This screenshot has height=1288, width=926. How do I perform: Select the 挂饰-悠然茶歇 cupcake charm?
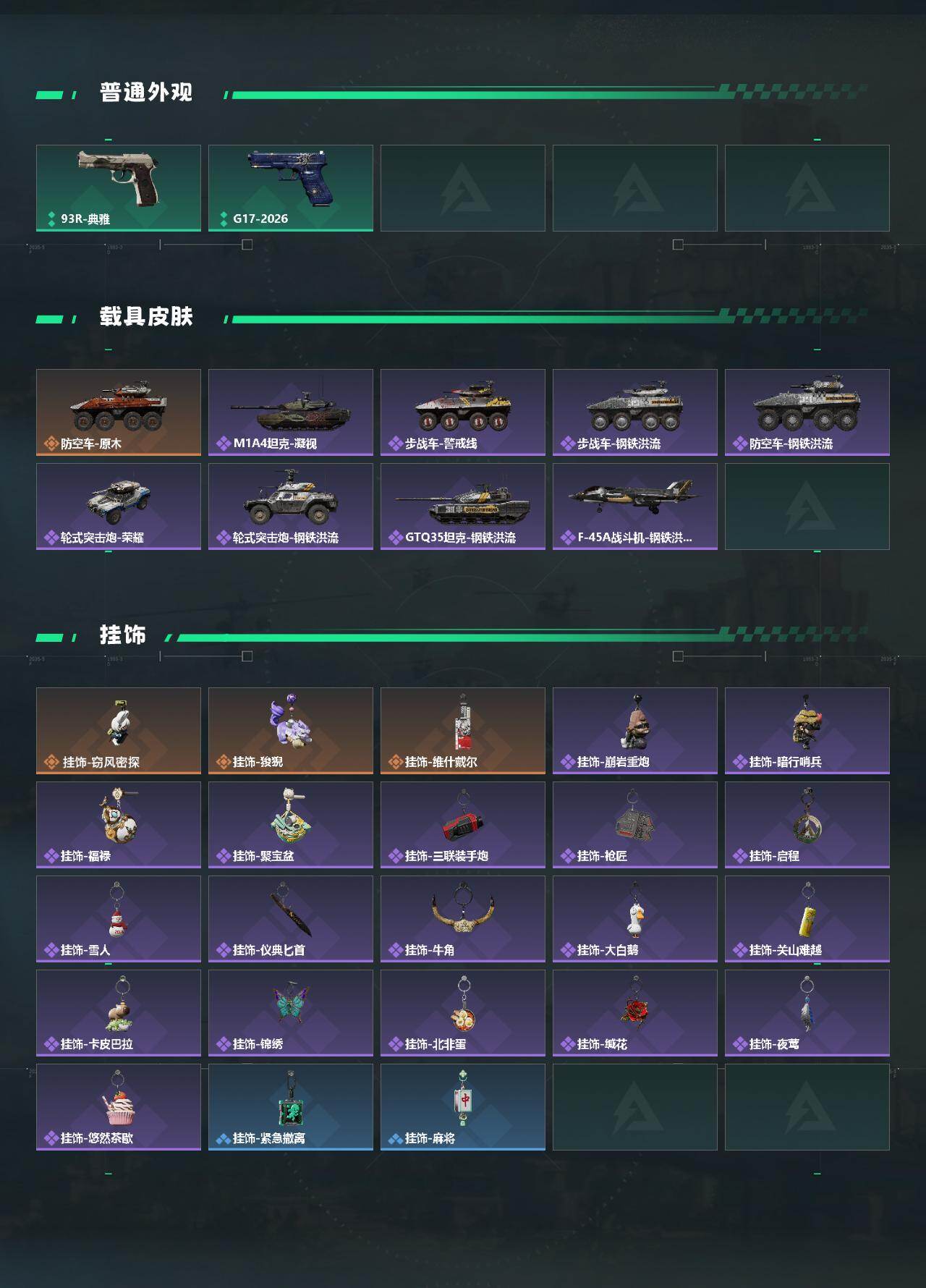coord(119,1107)
